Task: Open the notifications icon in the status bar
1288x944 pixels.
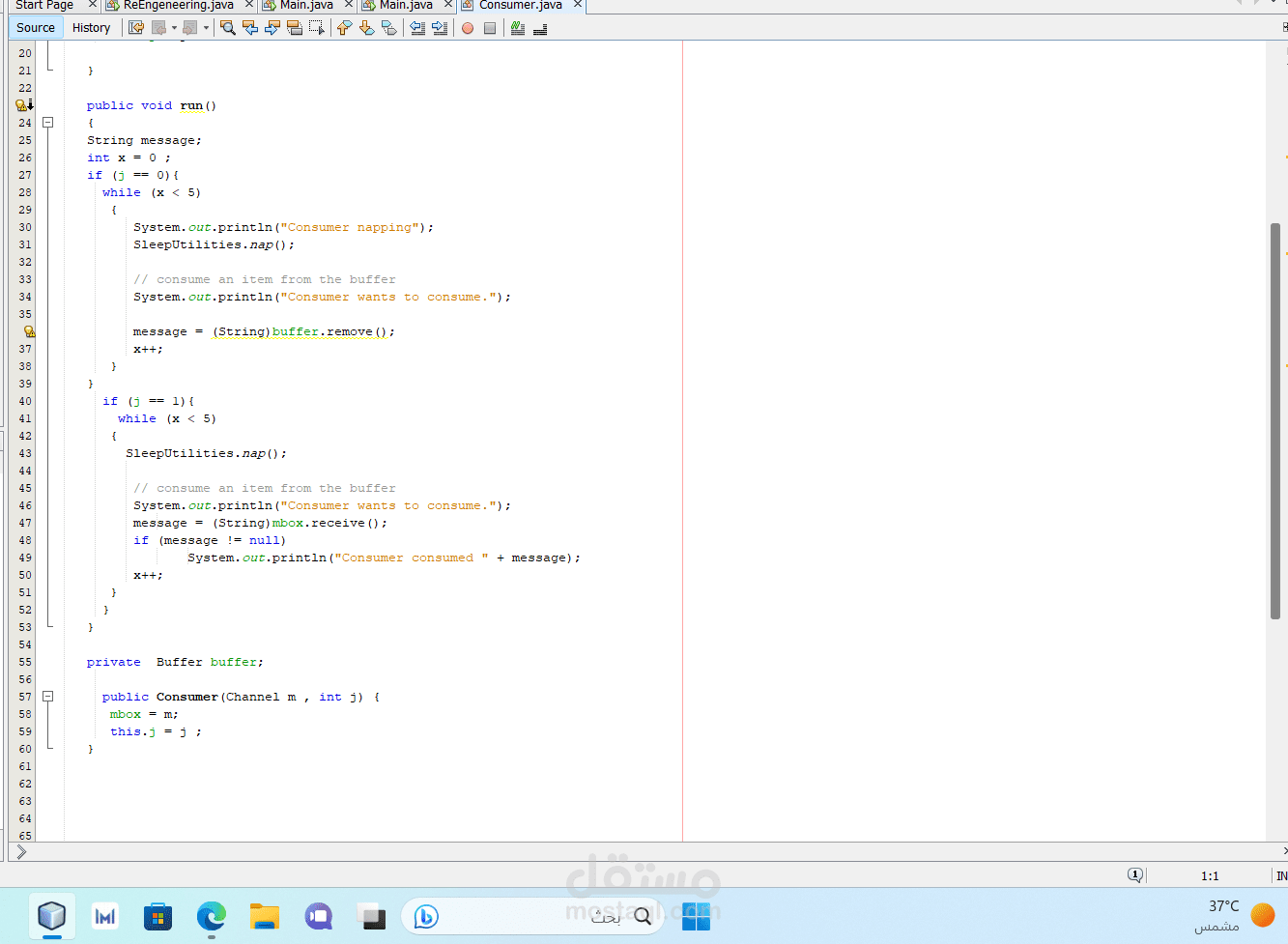Action: coord(1135,875)
